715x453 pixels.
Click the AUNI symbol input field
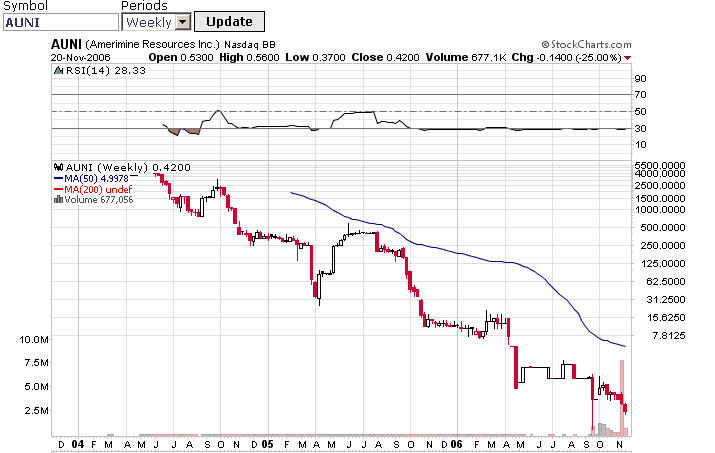tap(61, 22)
